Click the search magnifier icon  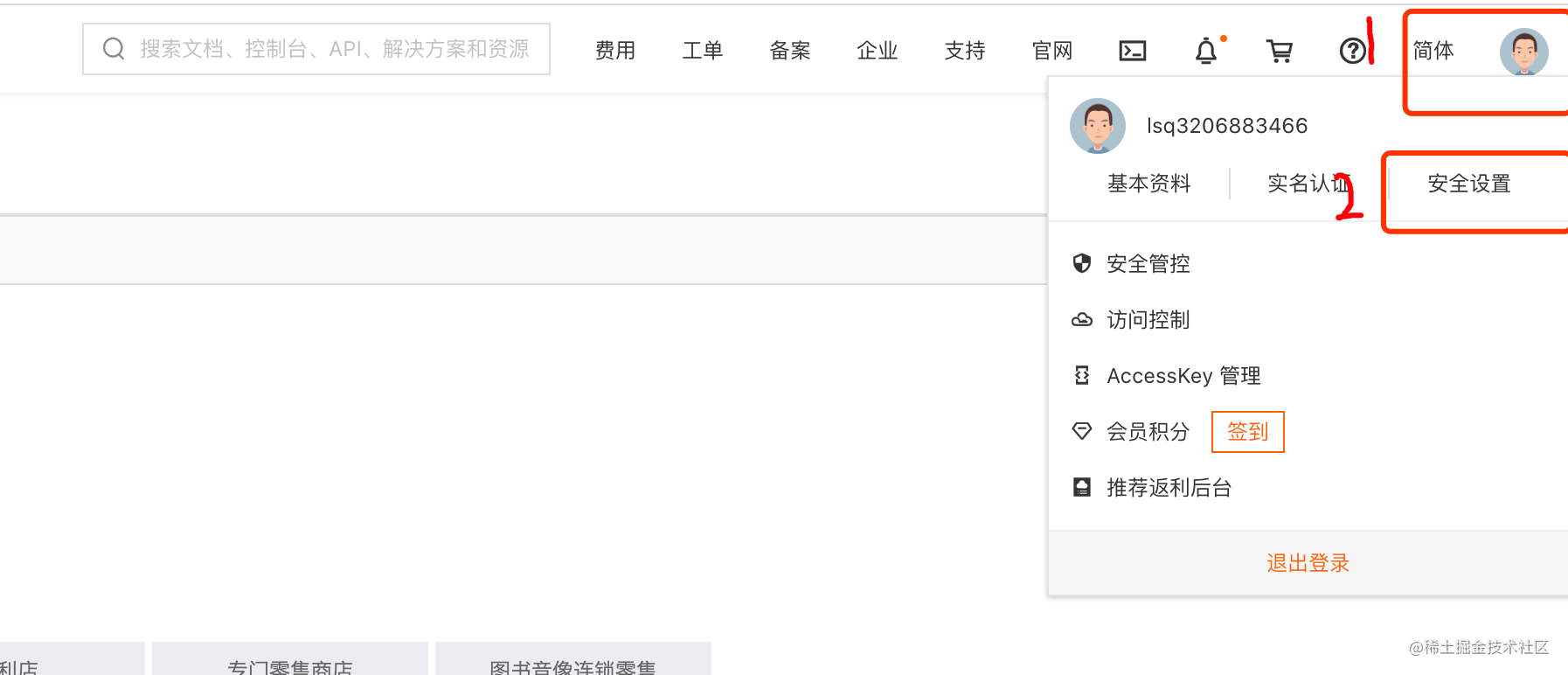(x=114, y=49)
